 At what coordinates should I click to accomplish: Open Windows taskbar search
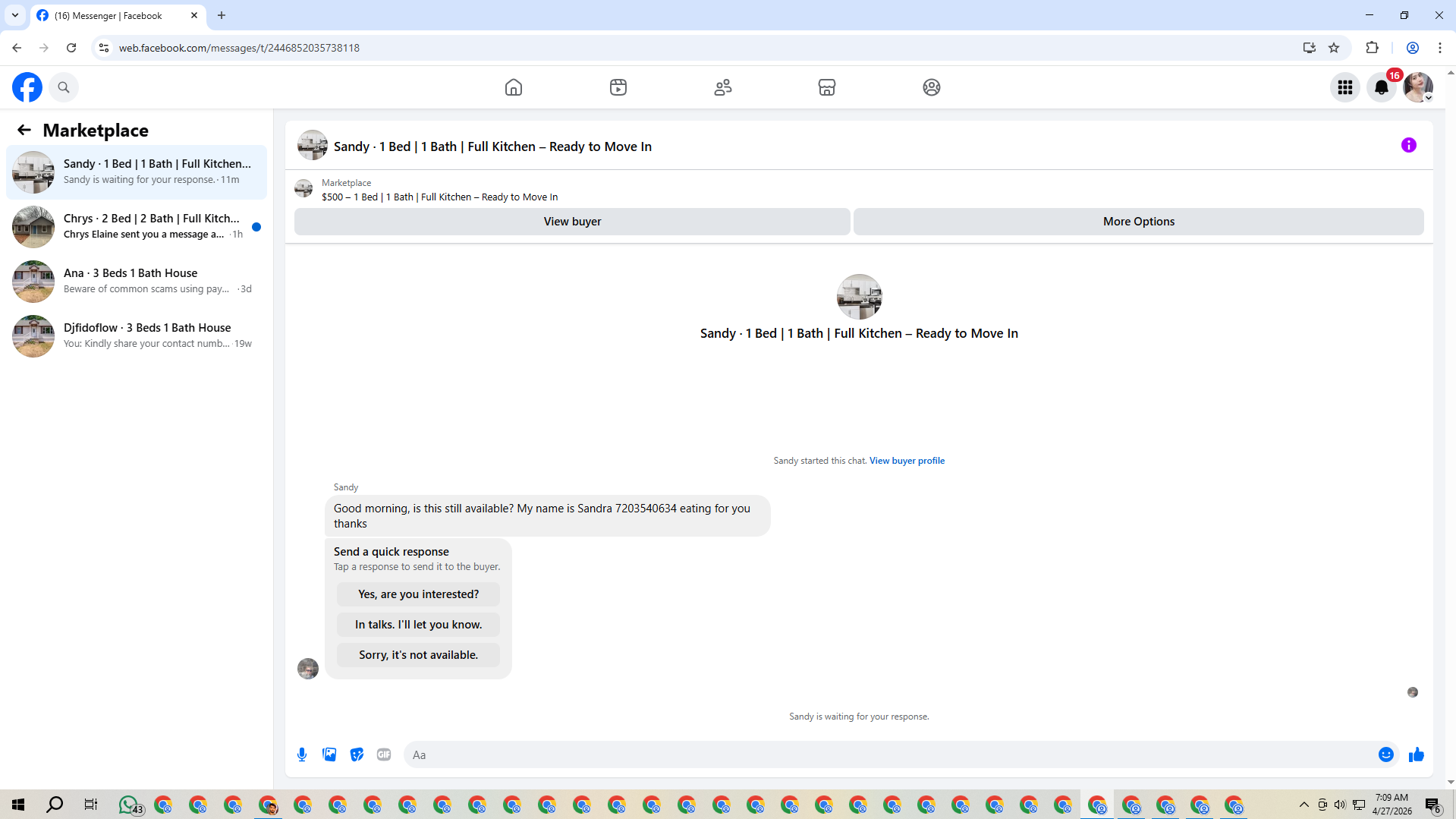coord(55,805)
